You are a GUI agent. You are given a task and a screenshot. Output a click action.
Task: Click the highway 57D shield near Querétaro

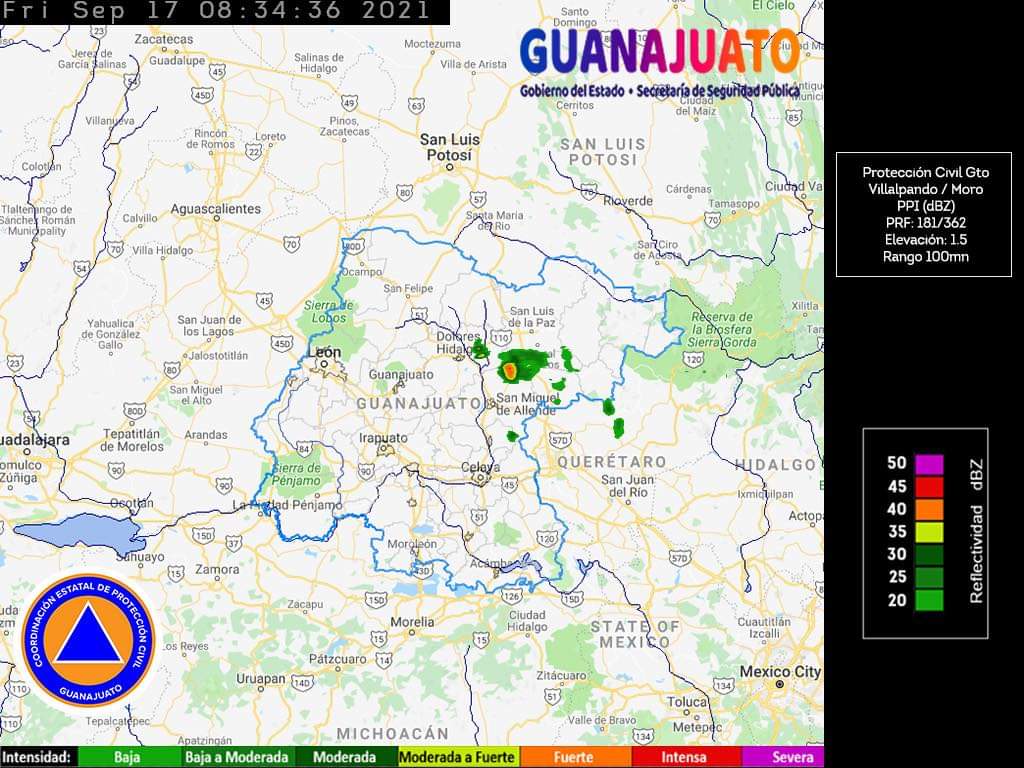click(x=560, y=440)
